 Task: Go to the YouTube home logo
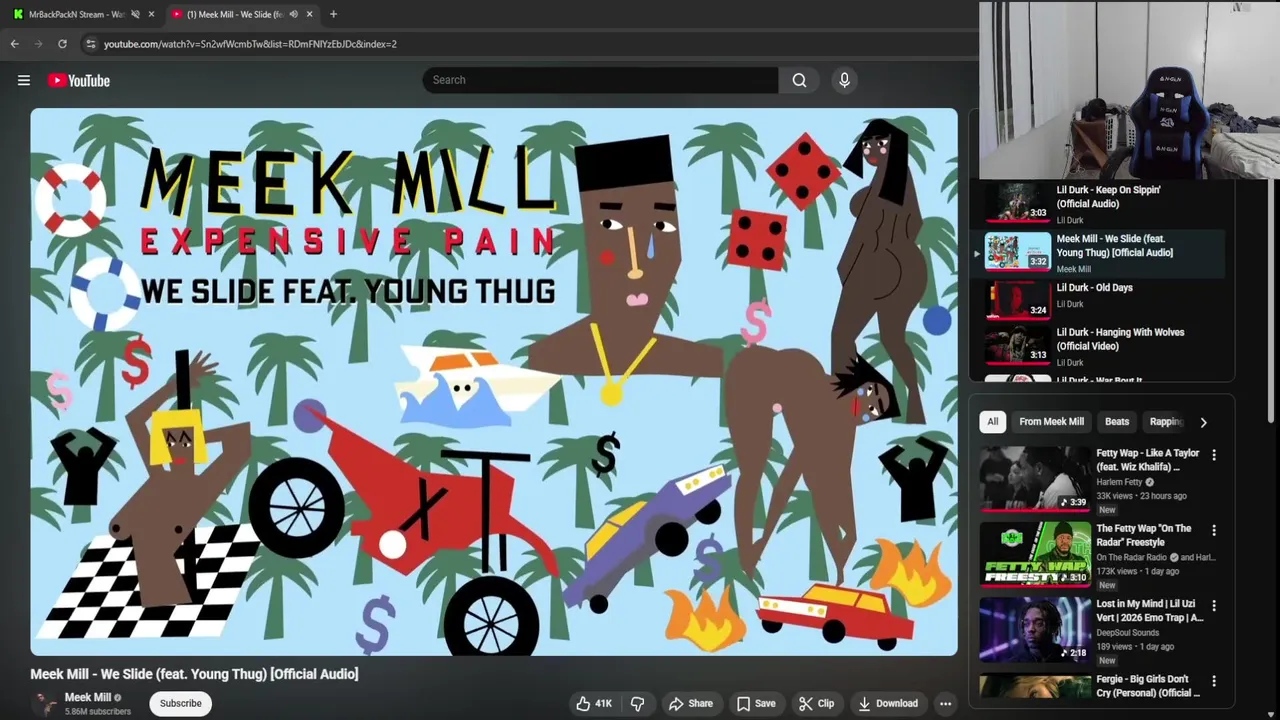coord(79,80)
